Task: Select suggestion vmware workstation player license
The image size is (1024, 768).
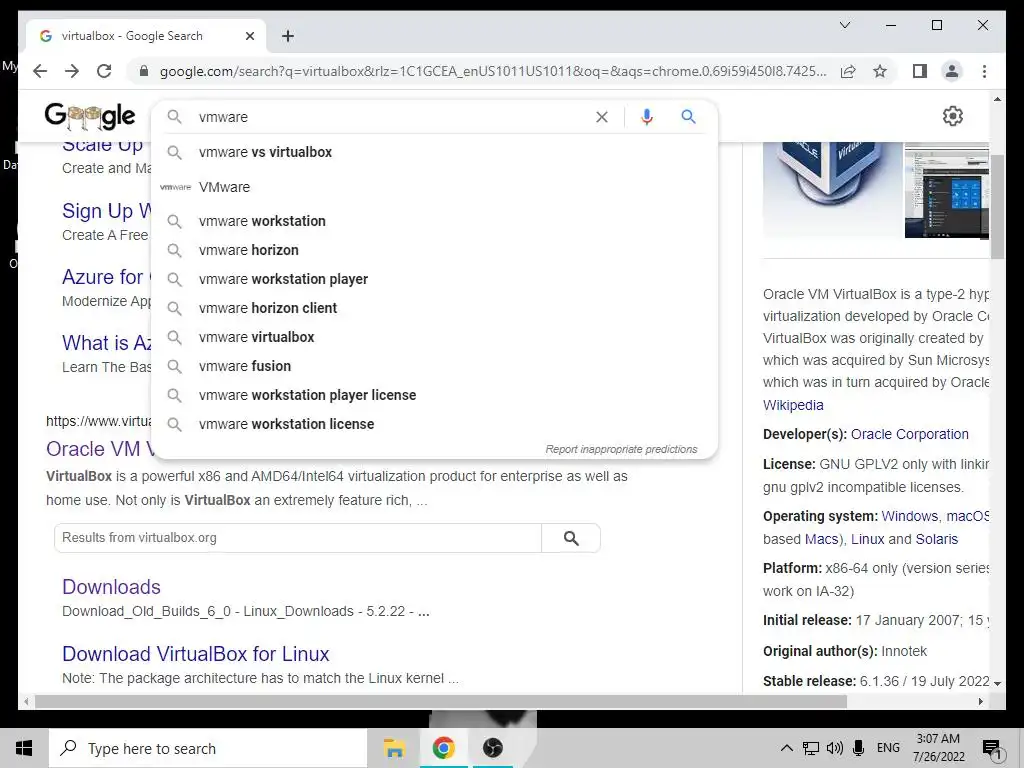Action: click(x=434, y=395)
